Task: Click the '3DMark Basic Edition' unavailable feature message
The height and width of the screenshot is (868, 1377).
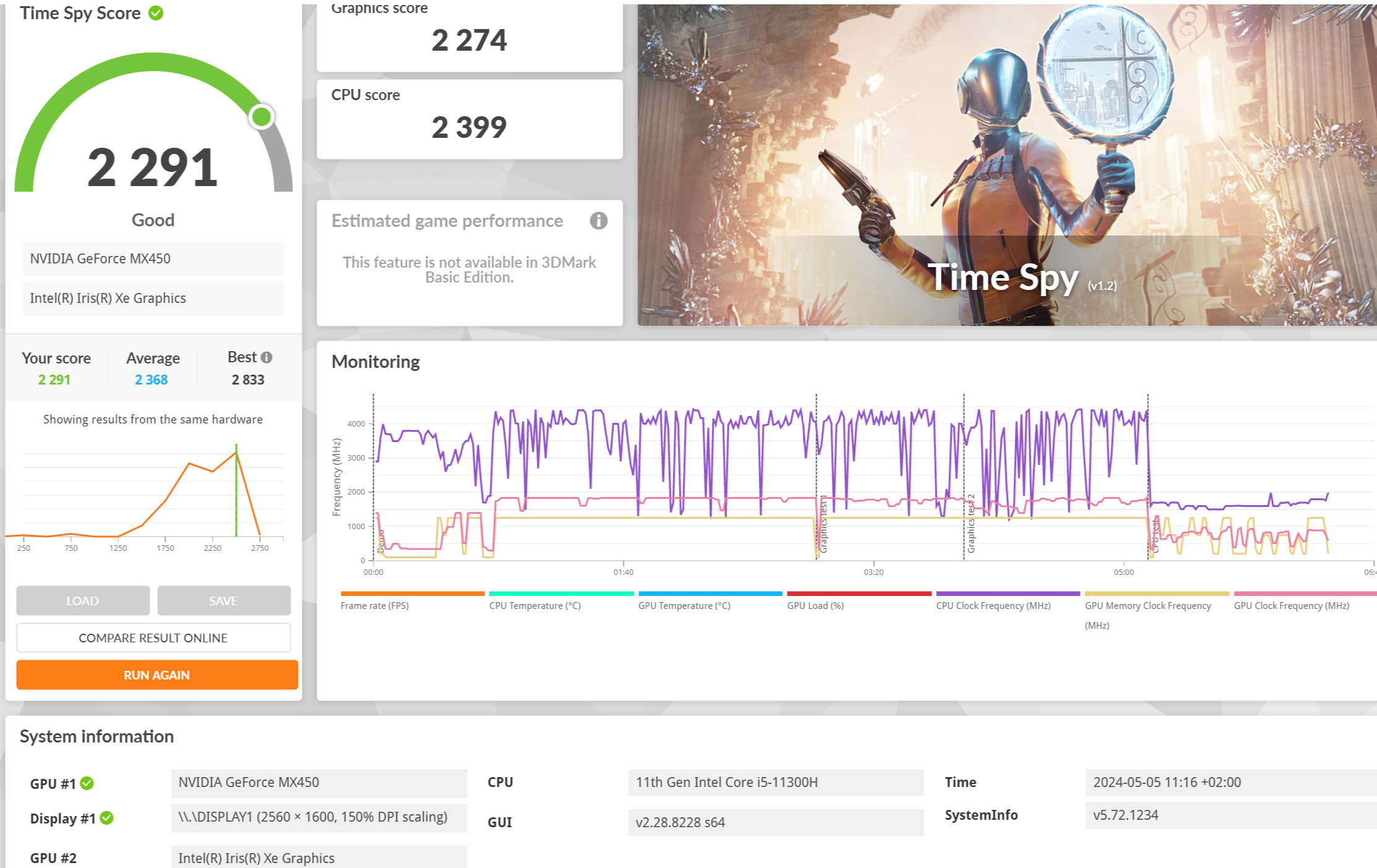Action: (469, 270)
